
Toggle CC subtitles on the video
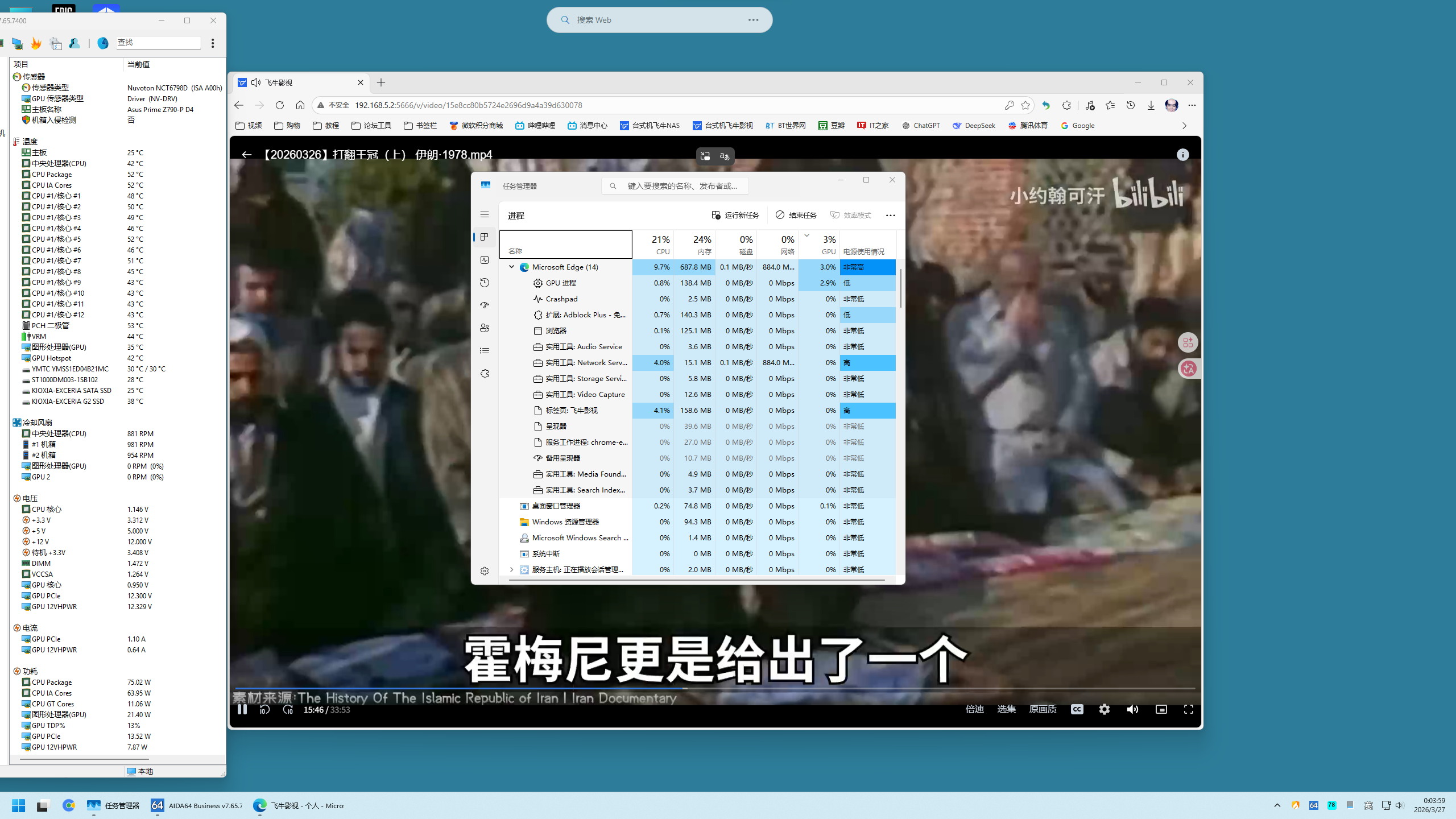[x=1077, y=709]
